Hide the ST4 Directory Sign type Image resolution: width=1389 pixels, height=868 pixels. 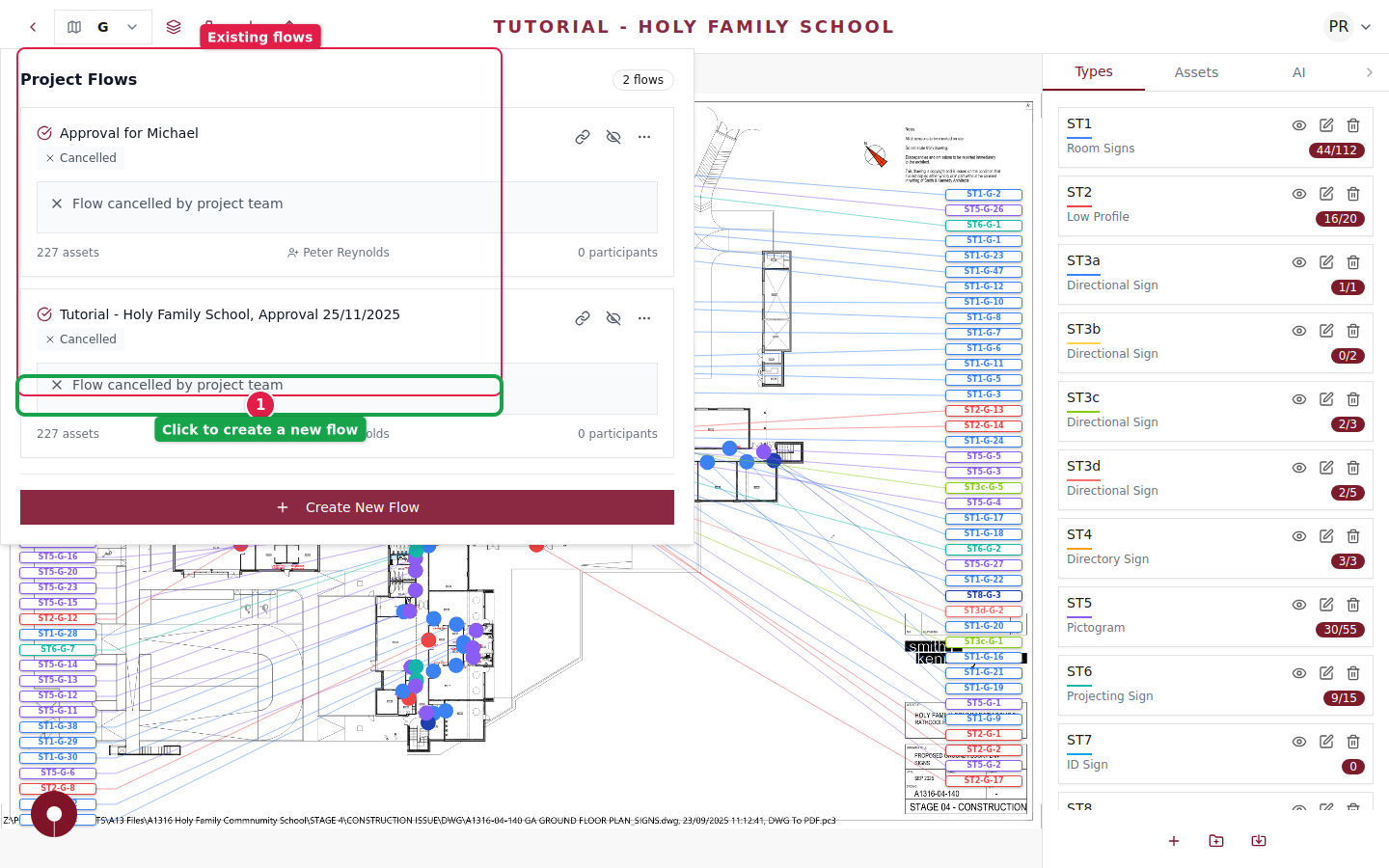[x=1299, y=536]
